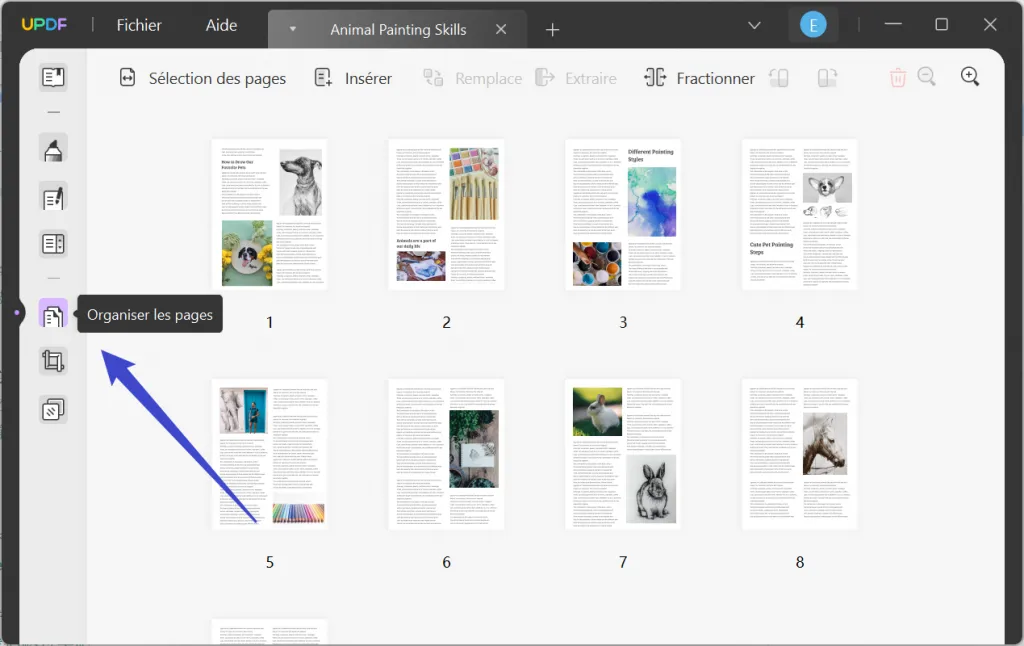Screen dimensions: 1024x646
Task: Open the Edit PDF tool in sidebar
Action: (x=53, y=196)
